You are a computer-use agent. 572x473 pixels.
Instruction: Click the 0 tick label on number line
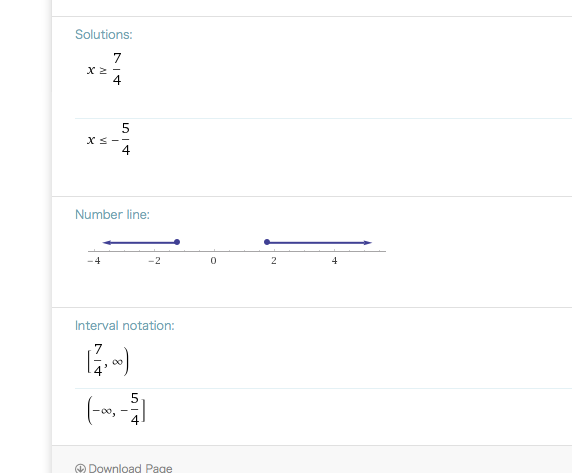214,261
